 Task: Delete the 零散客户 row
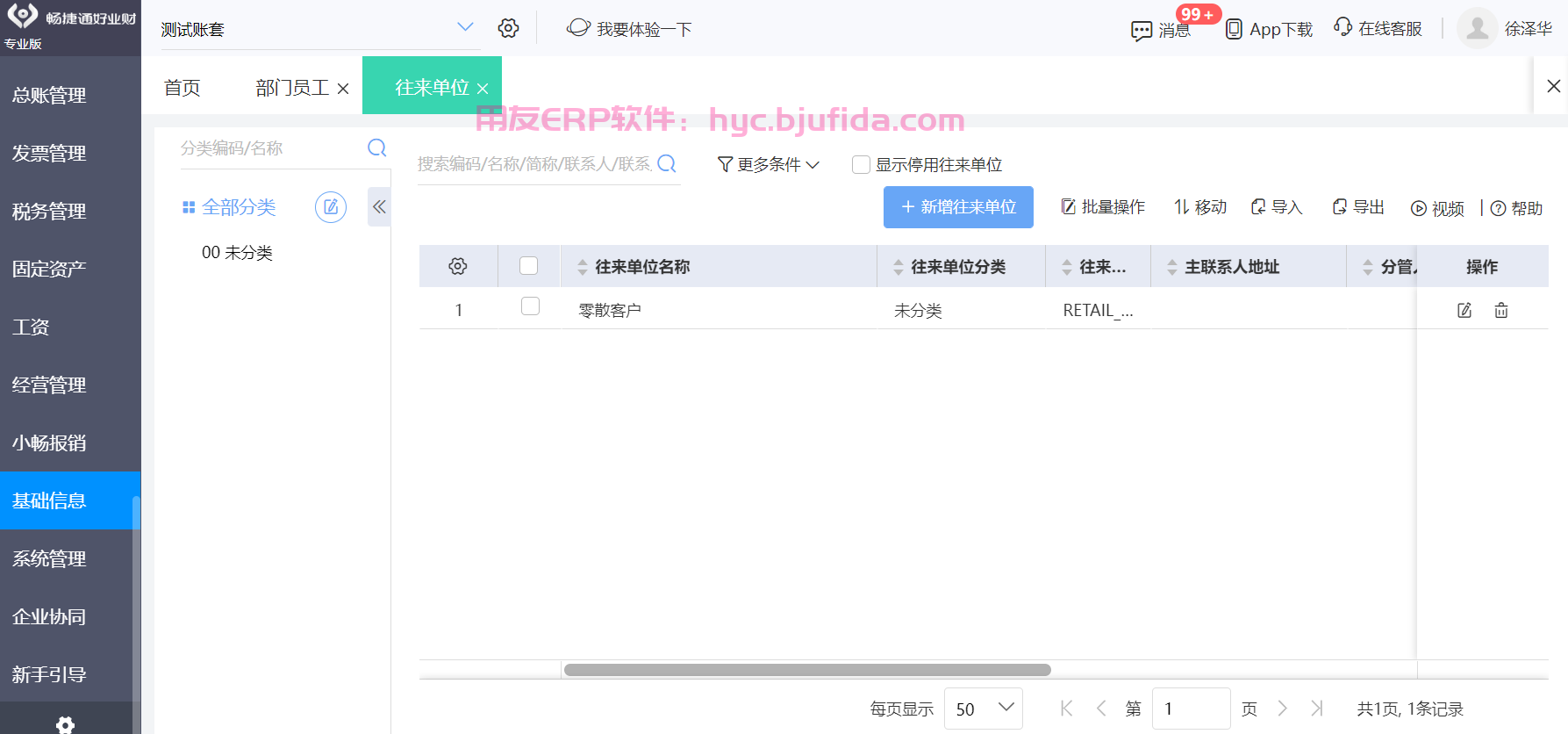click(x=1501, y=310)
